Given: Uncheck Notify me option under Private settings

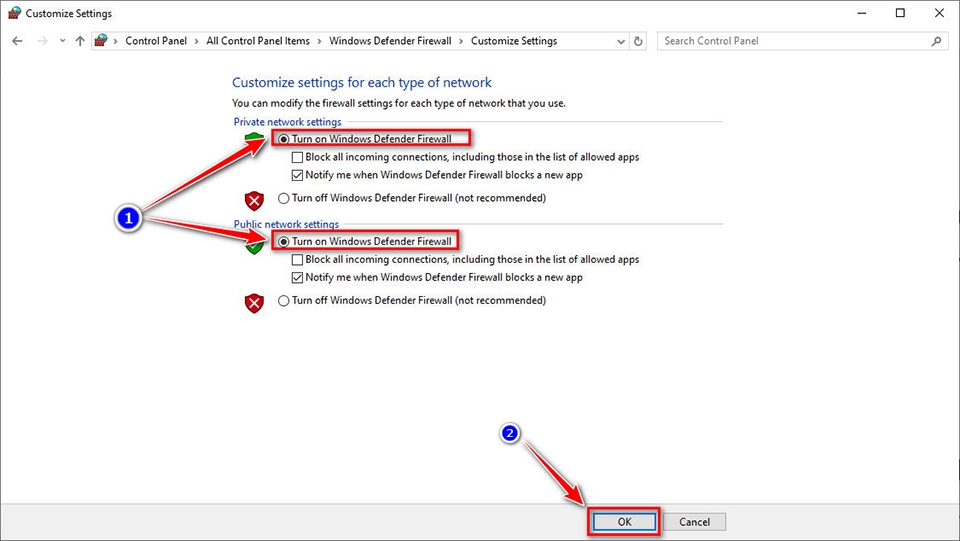Looking at the screenshot, I should point(297,175).
